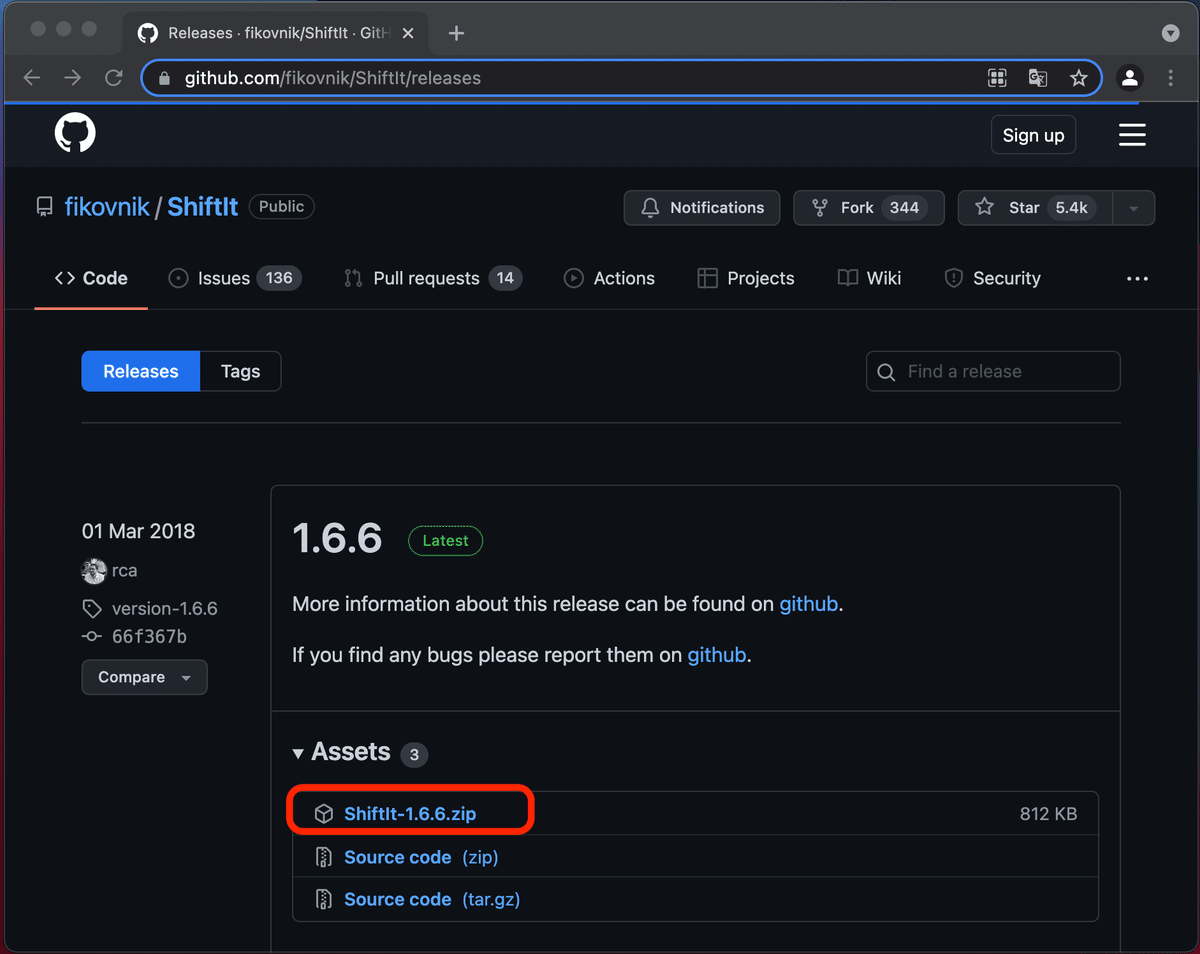The height and width of the screenshot is (954, 1200).
Task: Click the magnifier icon in Find a release
Action: pyautogui.click(x=886, y=372)
